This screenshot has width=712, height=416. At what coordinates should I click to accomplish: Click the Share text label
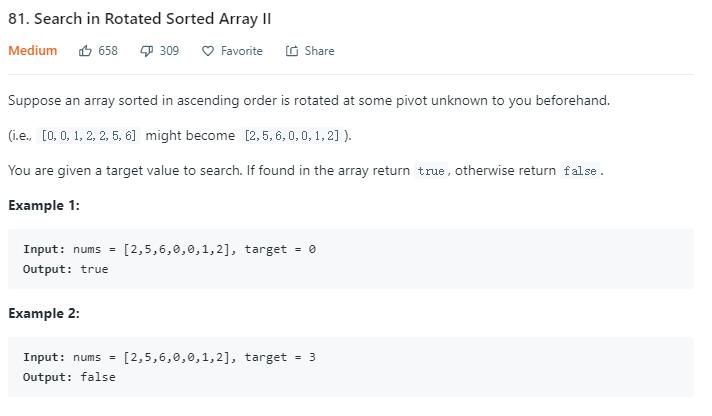[320, 51]
